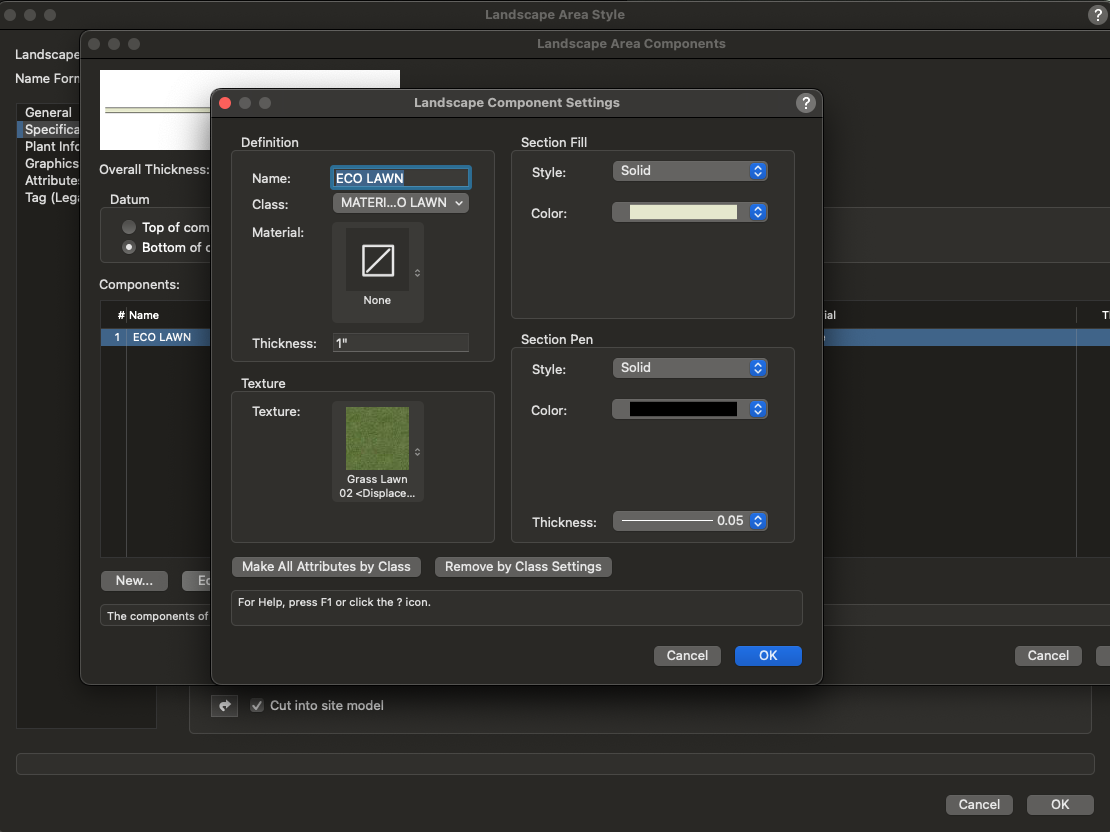Toggle Cut into site model checkbox
This screenshot has width=1110, height=832.
point(257,706)
